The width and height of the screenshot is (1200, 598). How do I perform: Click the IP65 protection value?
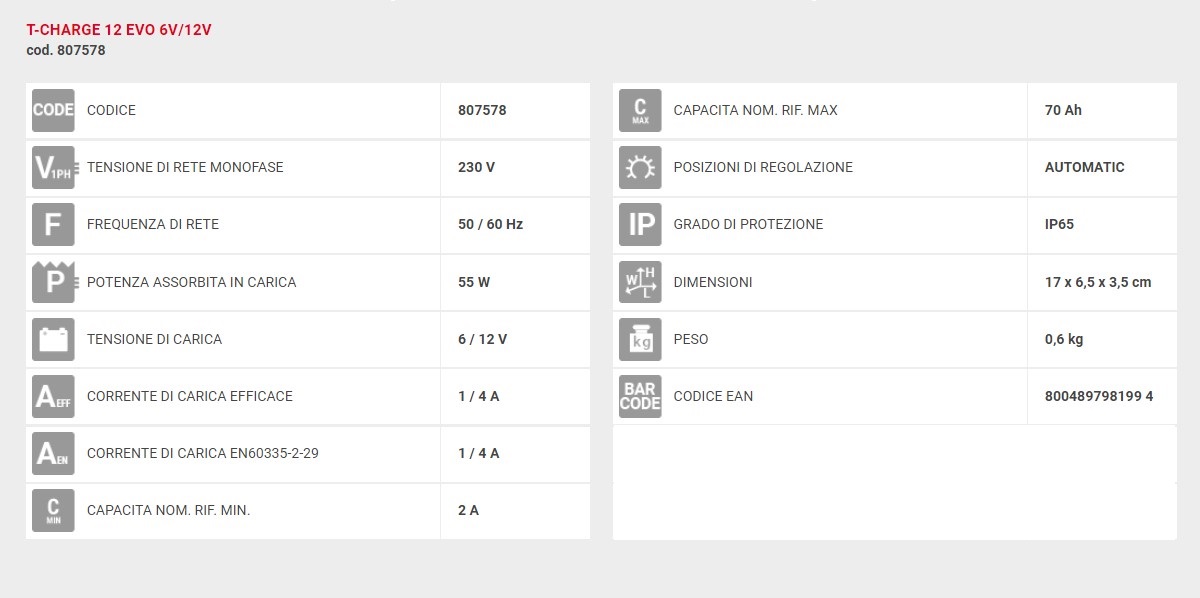[x=1059, y=224]
